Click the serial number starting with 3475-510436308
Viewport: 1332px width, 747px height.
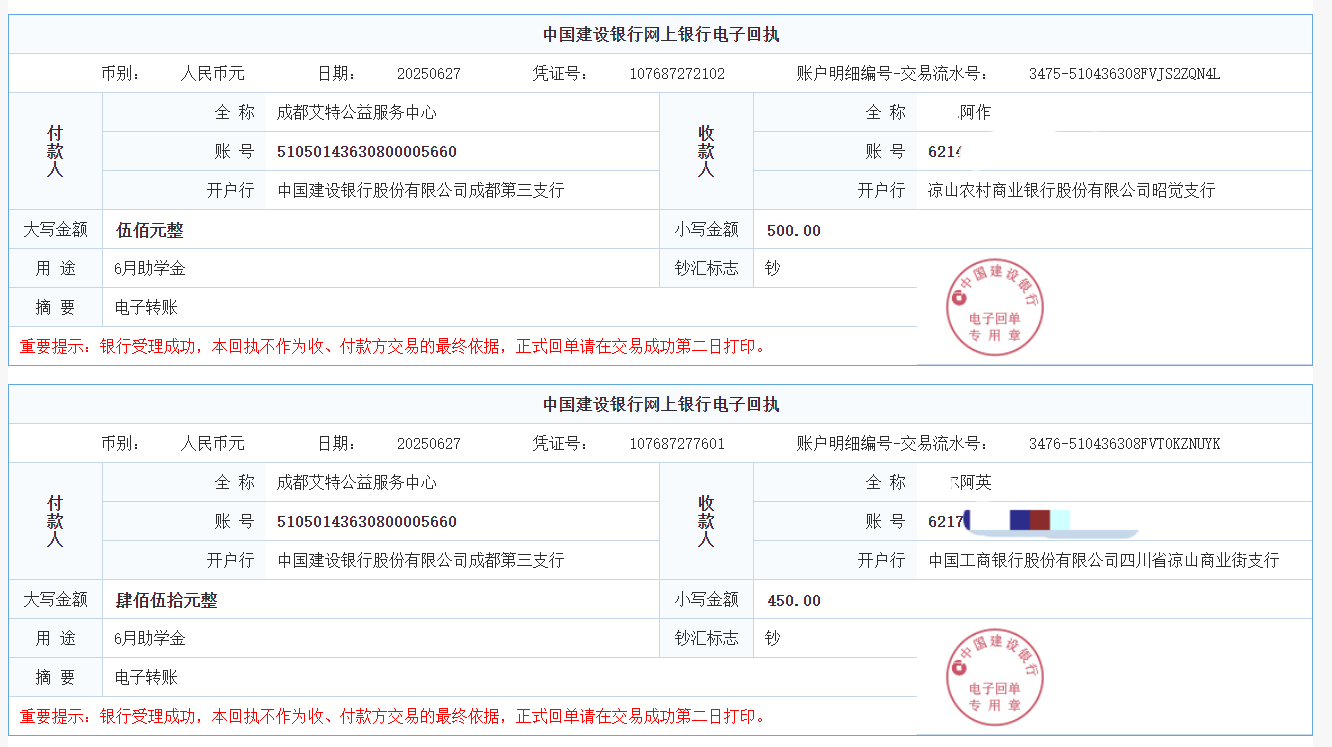[x=1124, y=74]
